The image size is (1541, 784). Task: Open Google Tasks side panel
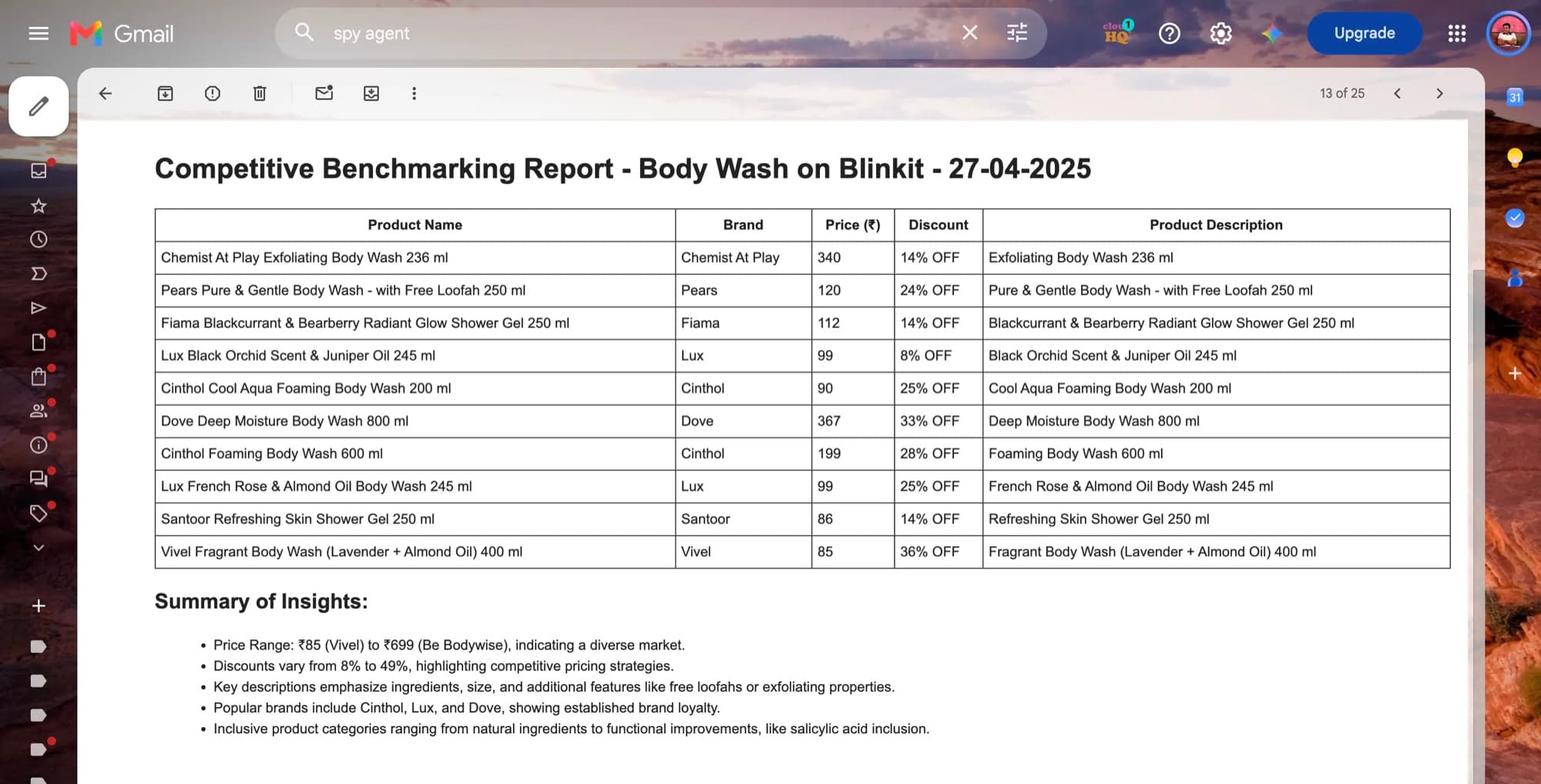point(1515,218)
